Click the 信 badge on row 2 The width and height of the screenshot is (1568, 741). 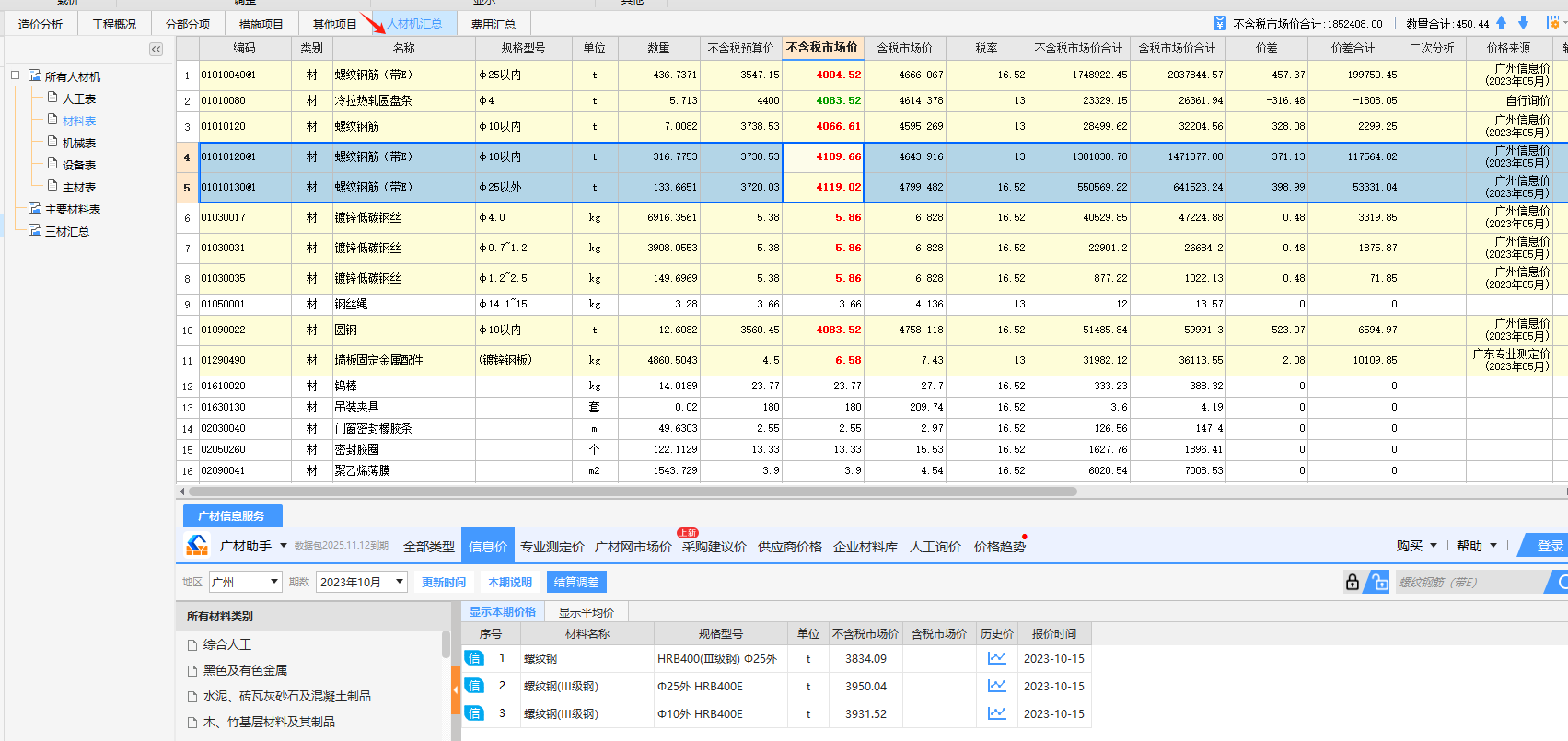pyautogui.click(x=474, y=686)
